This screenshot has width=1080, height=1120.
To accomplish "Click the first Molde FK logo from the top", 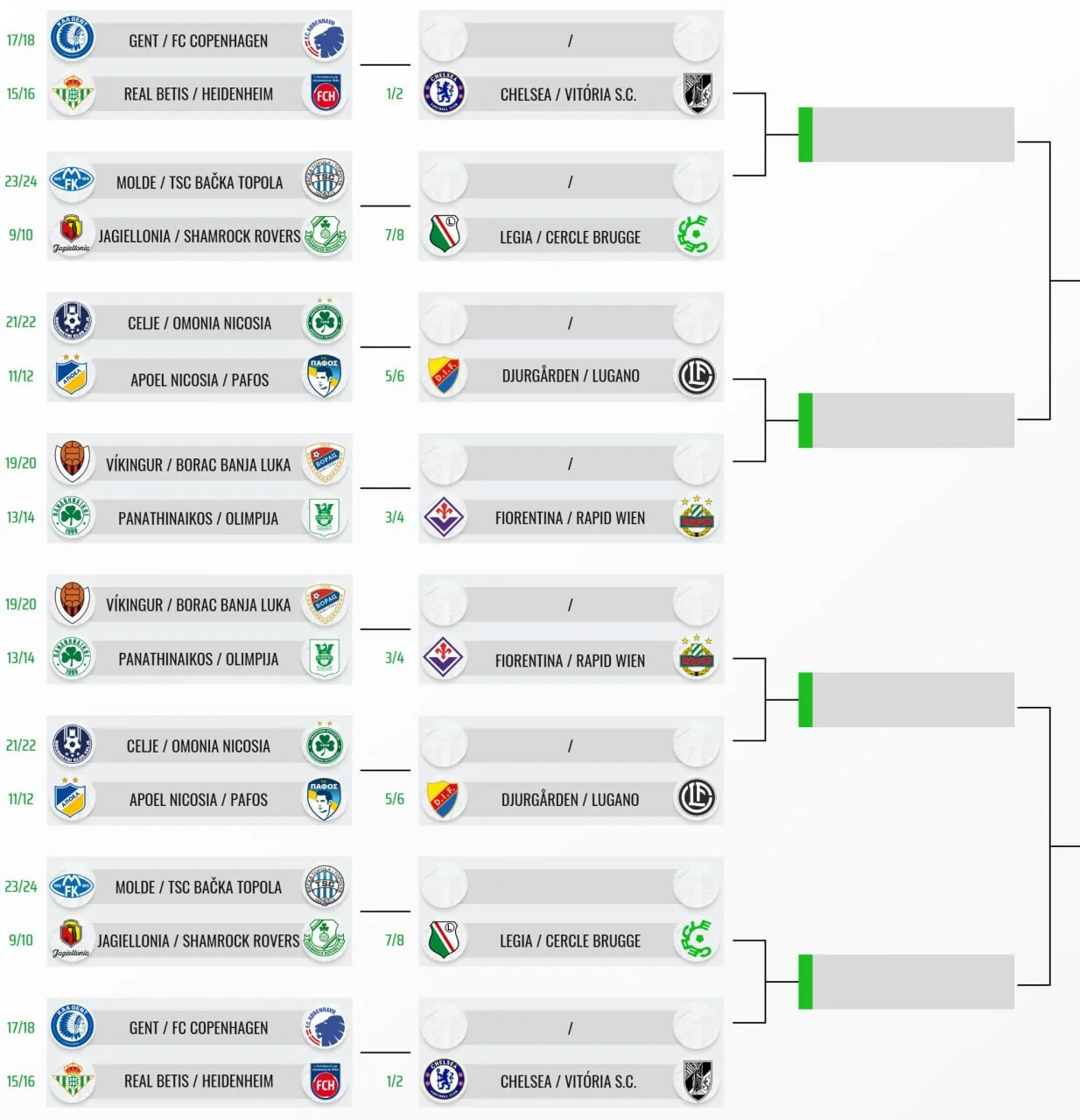I will (x=72, y=180).
